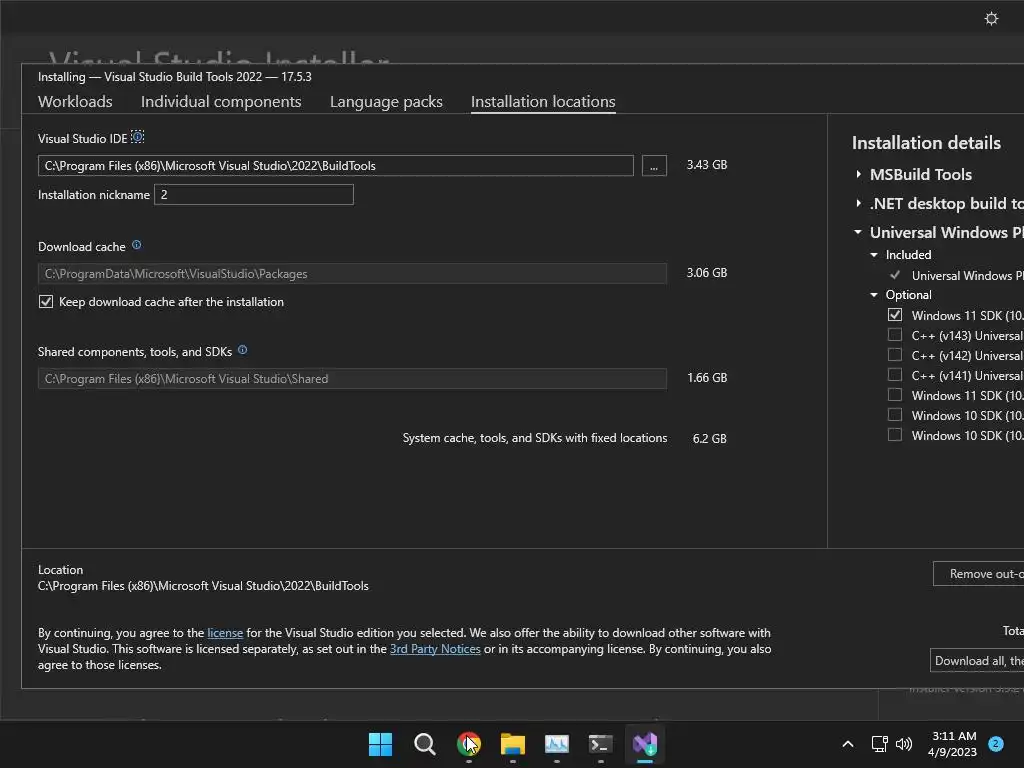Click the 6.2 GB fixed locations value

(709, 438)
